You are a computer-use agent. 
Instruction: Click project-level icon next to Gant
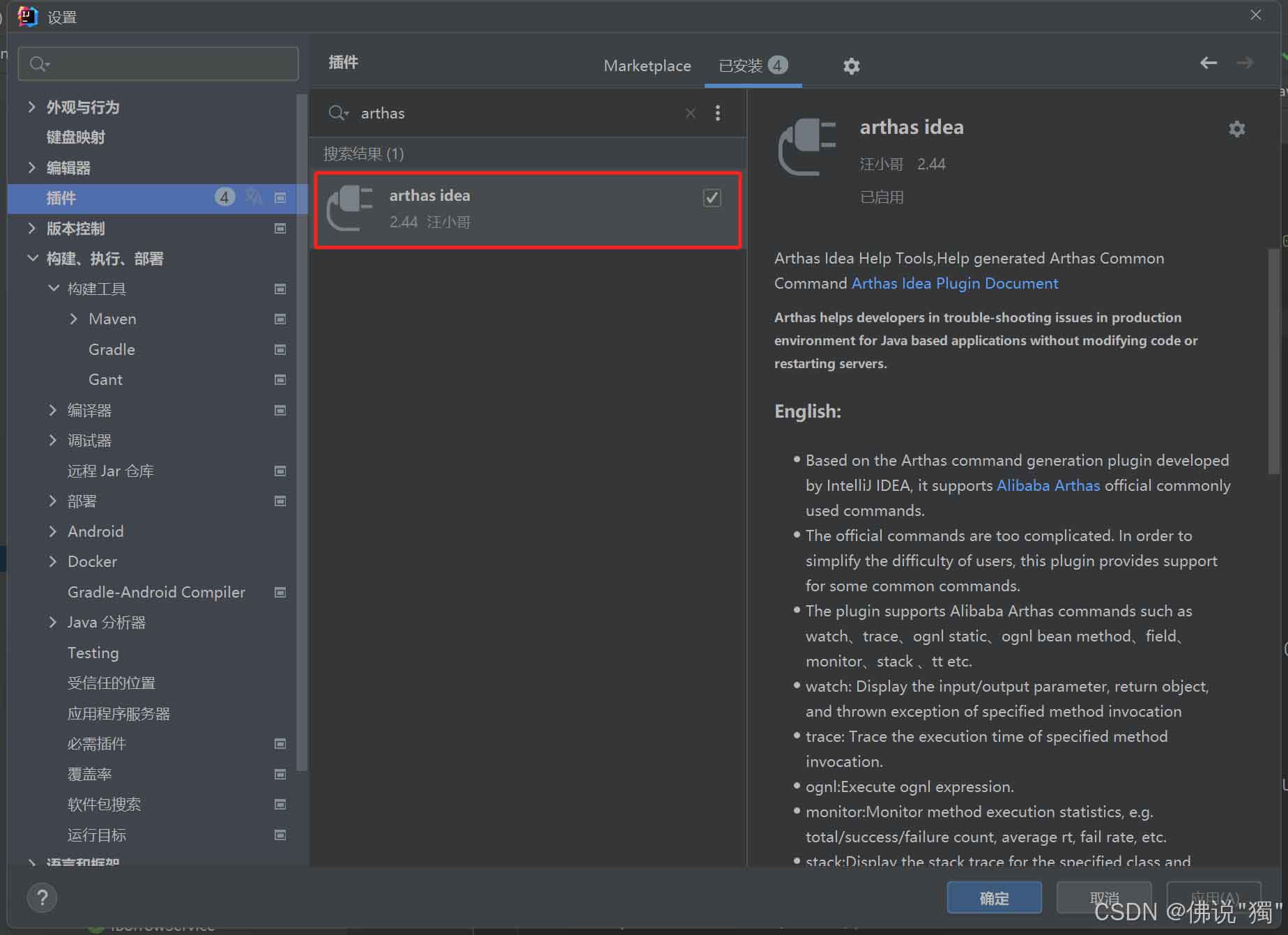[x=280, y=380]
